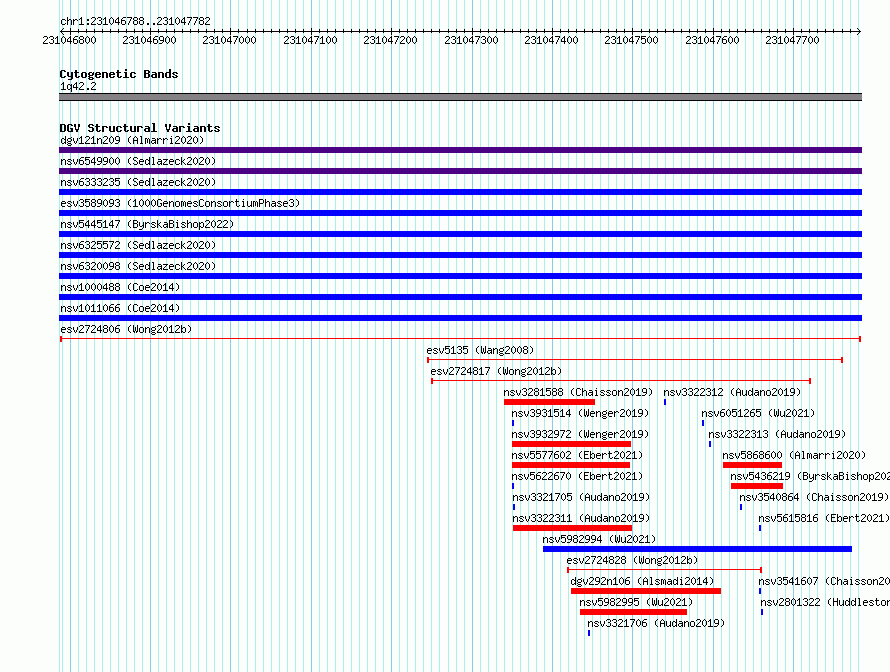Select esv5135 (Wang2008) variant label
Screen dimensions: 890x672
click(480, 350)
